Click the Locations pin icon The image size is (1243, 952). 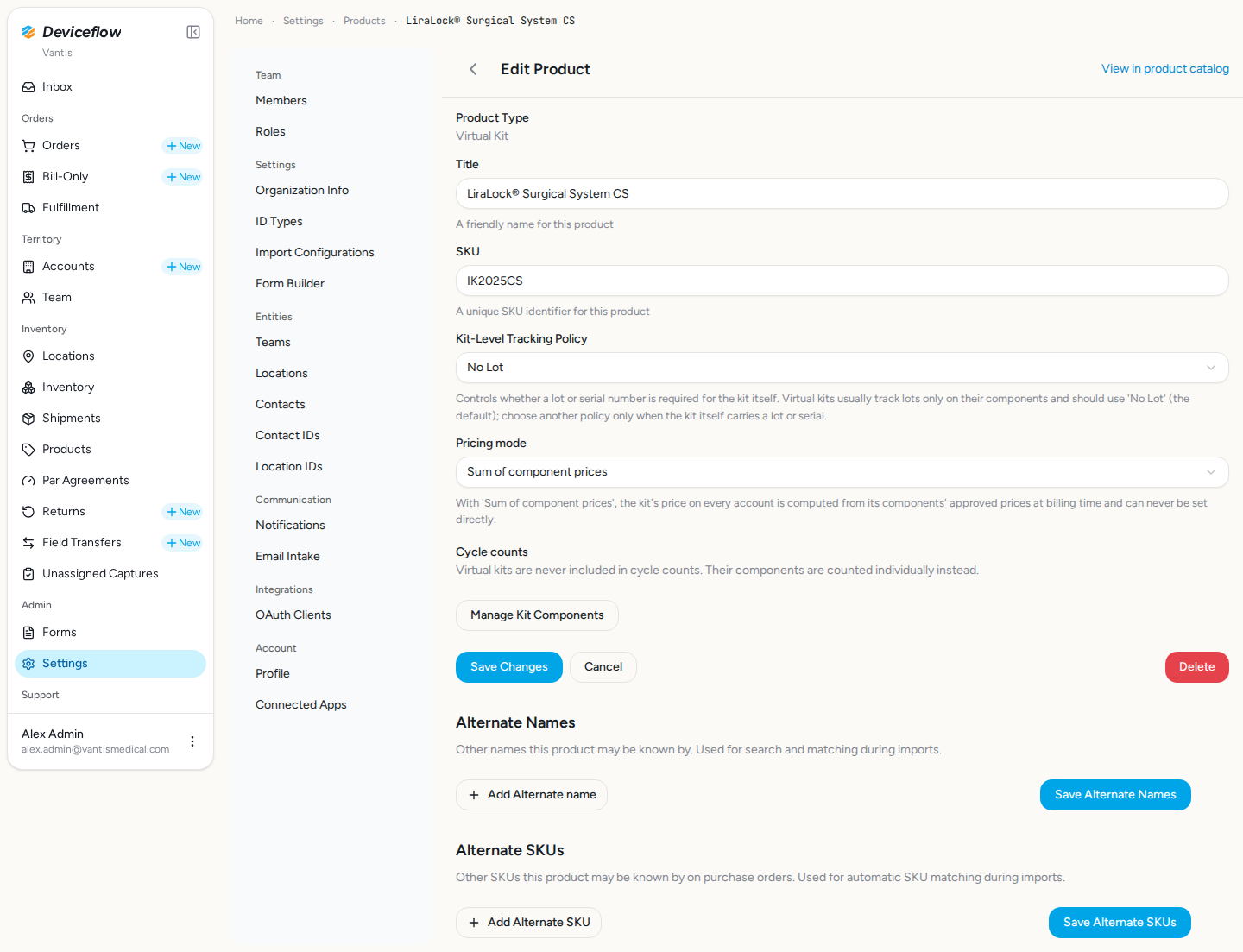tap(28, 356)
